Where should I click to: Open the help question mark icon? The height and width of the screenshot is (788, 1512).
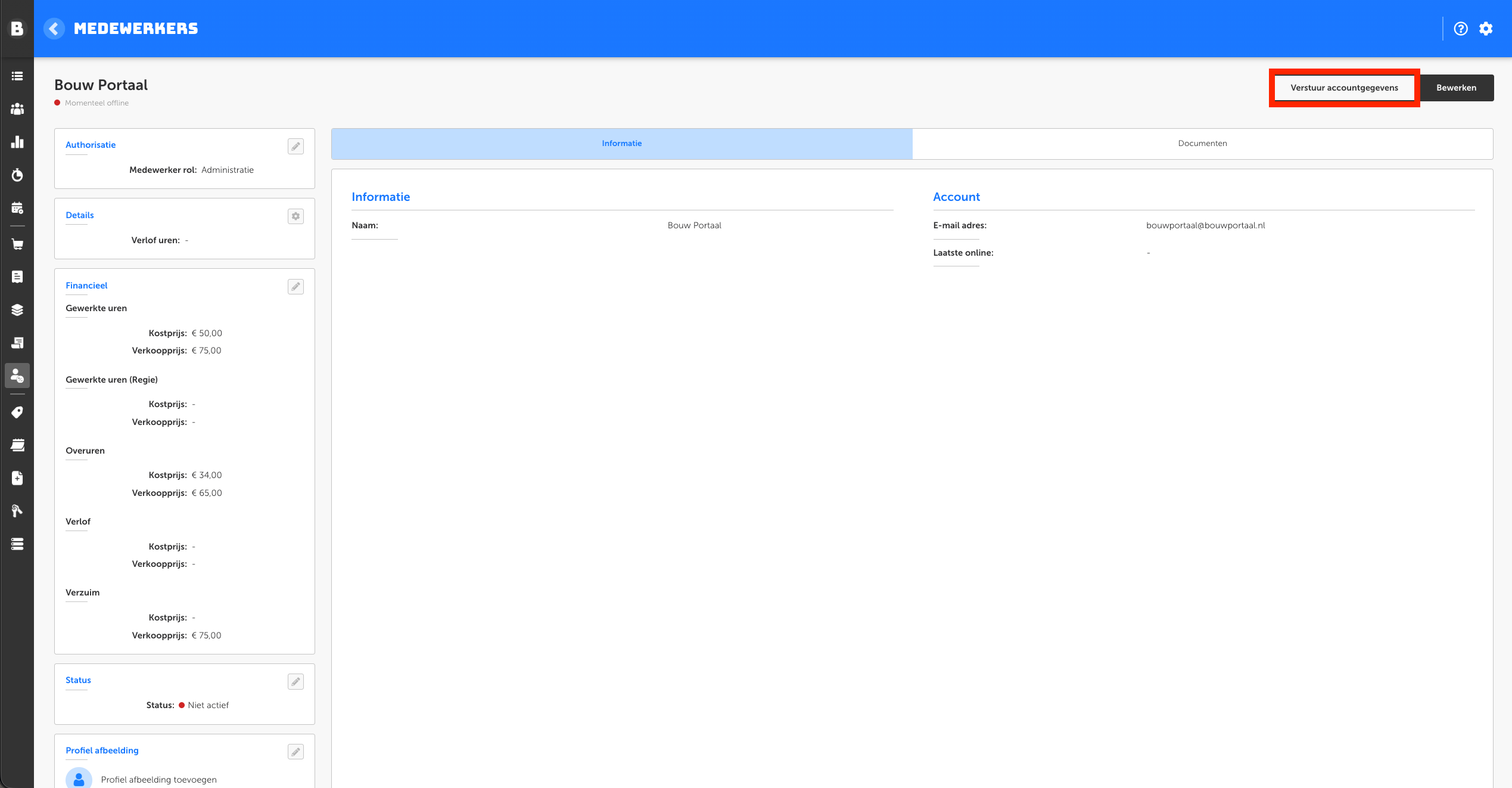point(1460,29)
